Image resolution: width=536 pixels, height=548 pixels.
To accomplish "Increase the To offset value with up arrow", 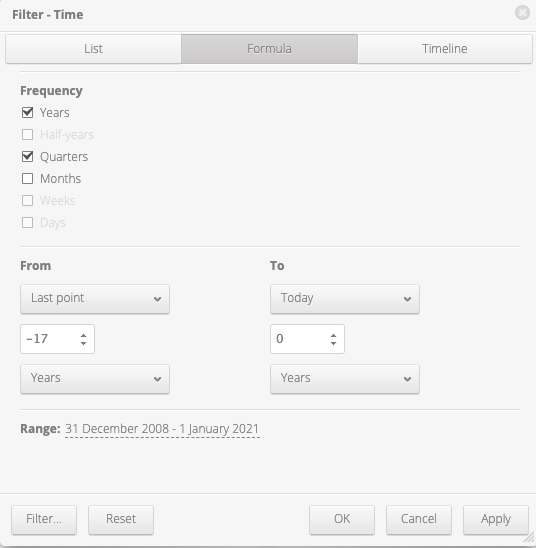I will (x=333, y=335).
